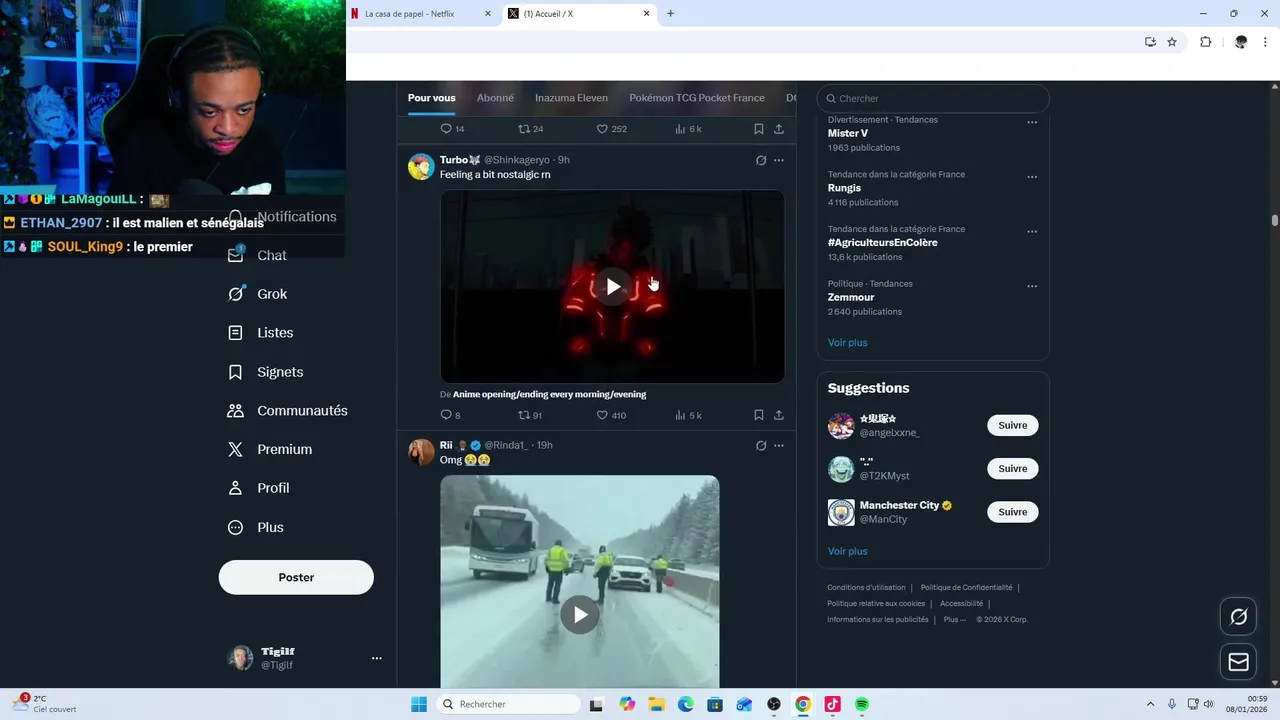
Task: View stats of Turbo's post 5 k
Action: pyautogui.click(x=688, y=415)
